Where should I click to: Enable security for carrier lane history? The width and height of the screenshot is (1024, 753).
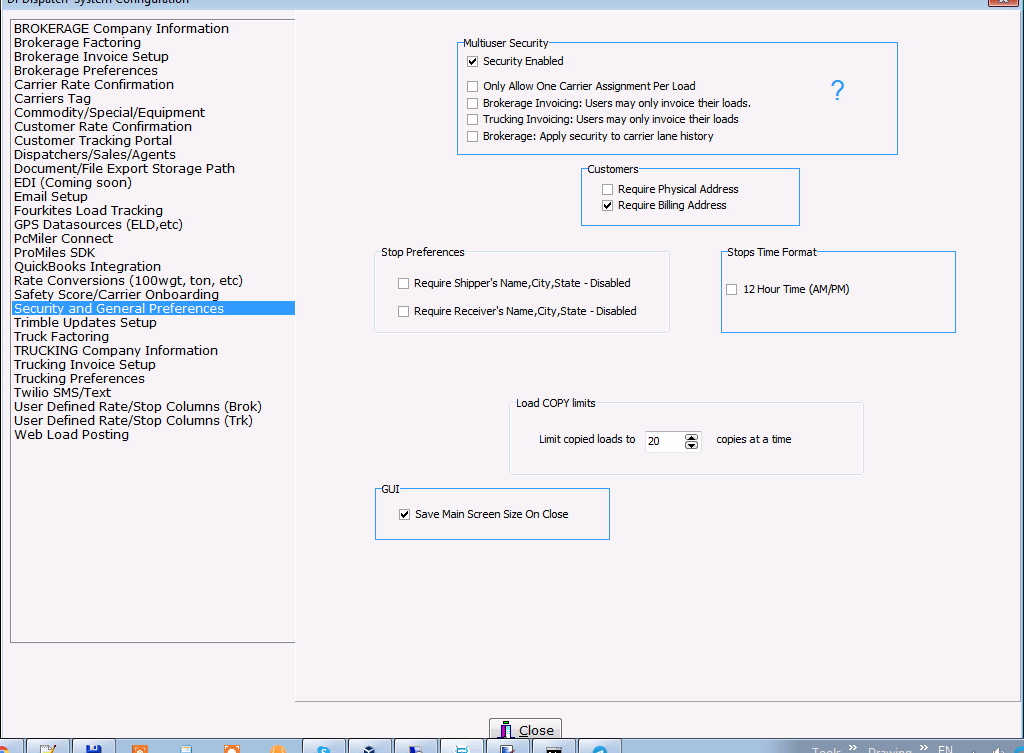click(473, 137)
